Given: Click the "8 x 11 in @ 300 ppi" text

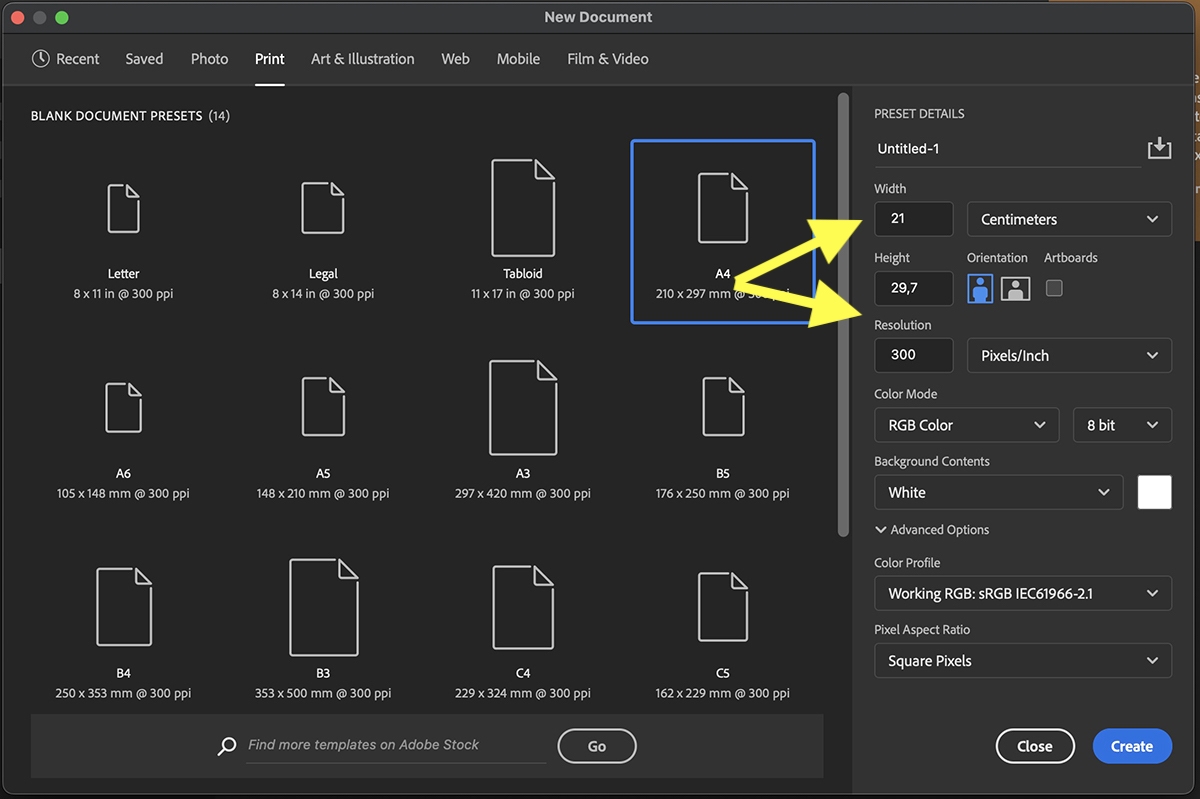Looking at the screenshot, I should pos(123,294).
